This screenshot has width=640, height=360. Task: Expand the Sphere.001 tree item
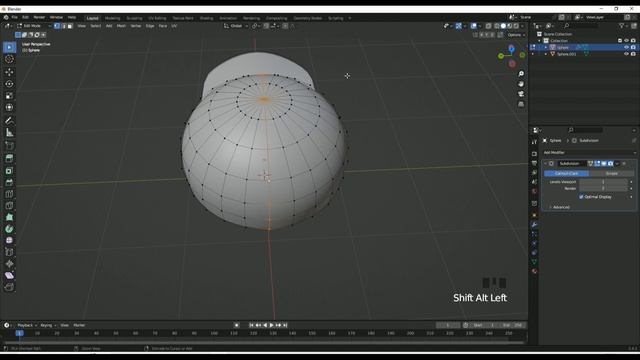(x=546, y=54)
